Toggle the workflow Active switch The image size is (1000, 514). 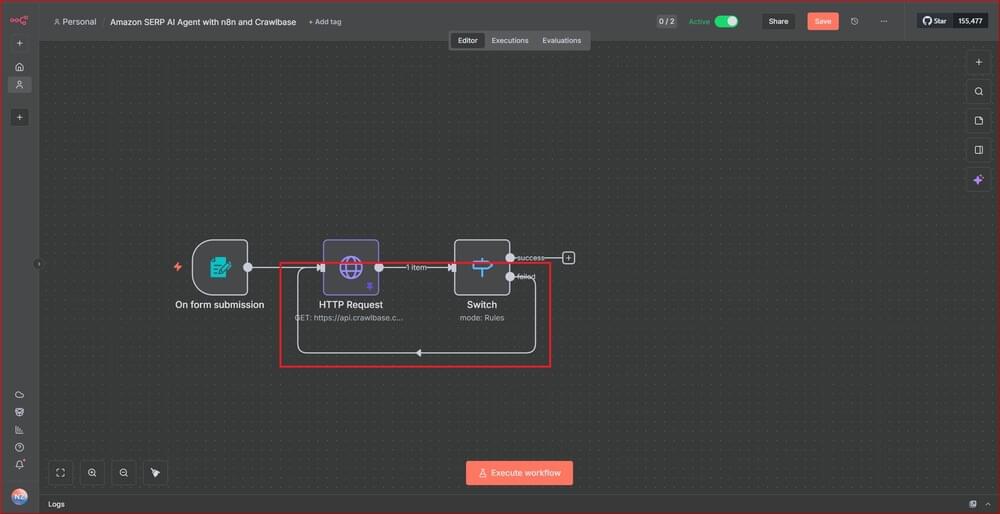[x=726, y=21]
